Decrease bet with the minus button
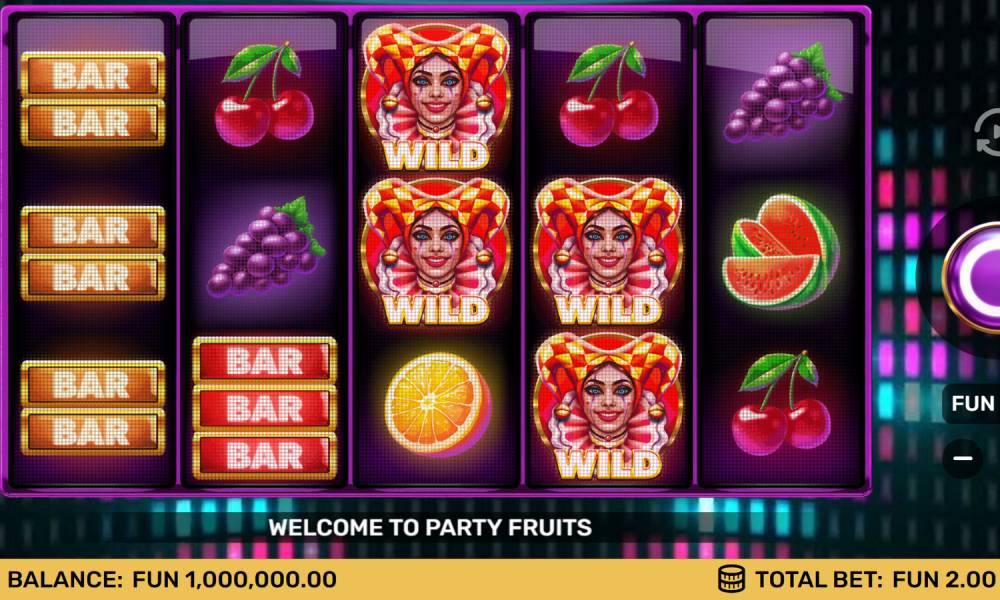Viewport: 1000px width, 600px height. [963, 458]
